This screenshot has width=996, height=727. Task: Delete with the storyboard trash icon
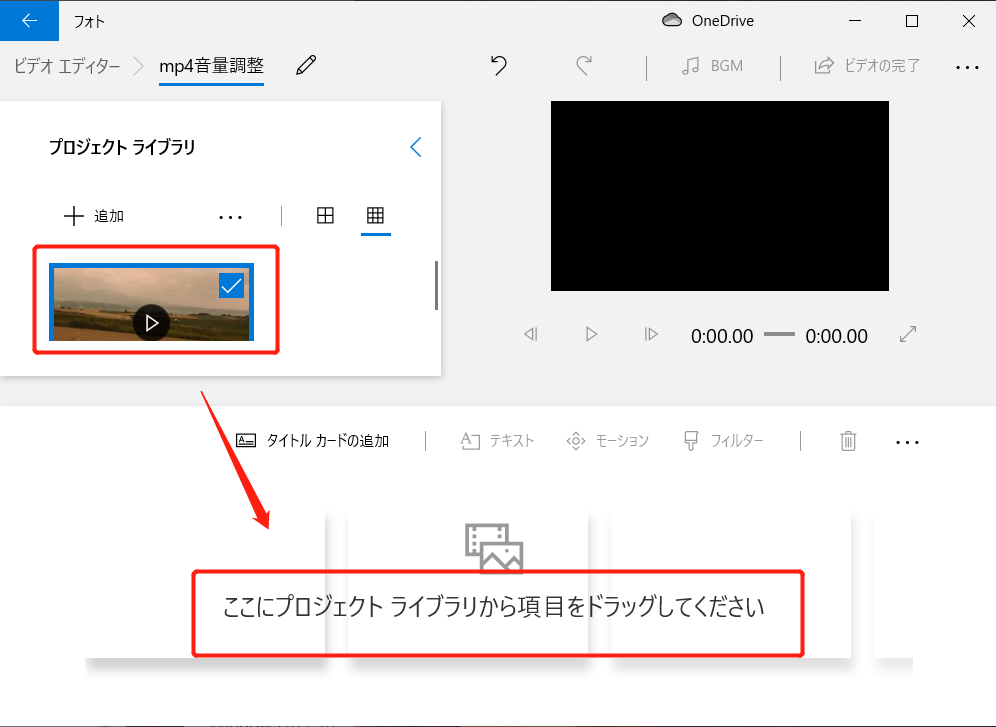tap(848, 441)
